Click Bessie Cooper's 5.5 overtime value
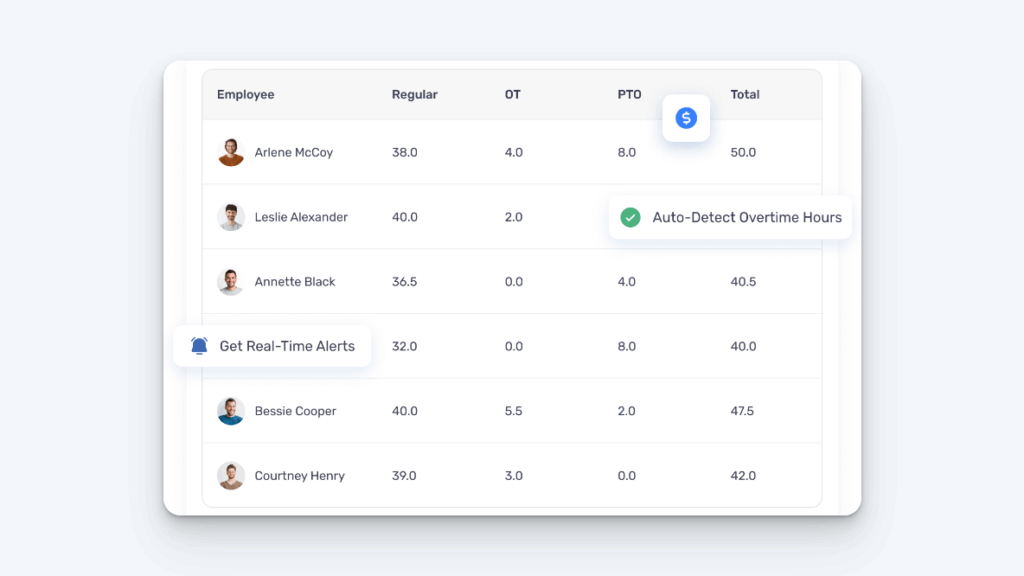This screenshot has width=1024, height=576. [x=514, y=411]
